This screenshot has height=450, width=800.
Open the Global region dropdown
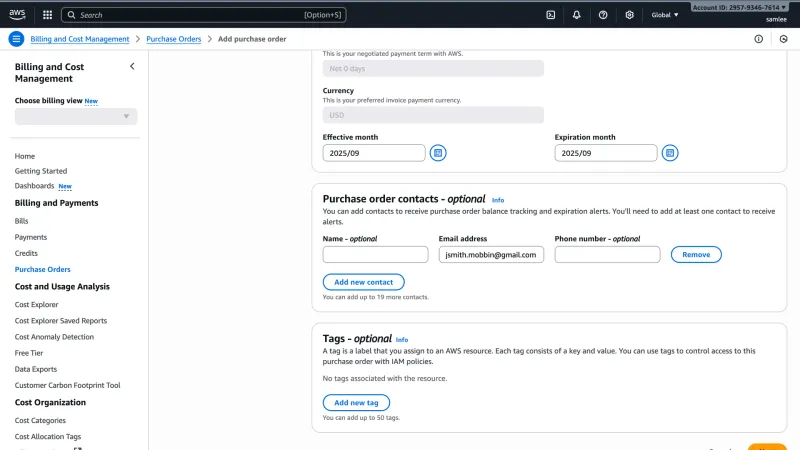[x=665, y=15]
